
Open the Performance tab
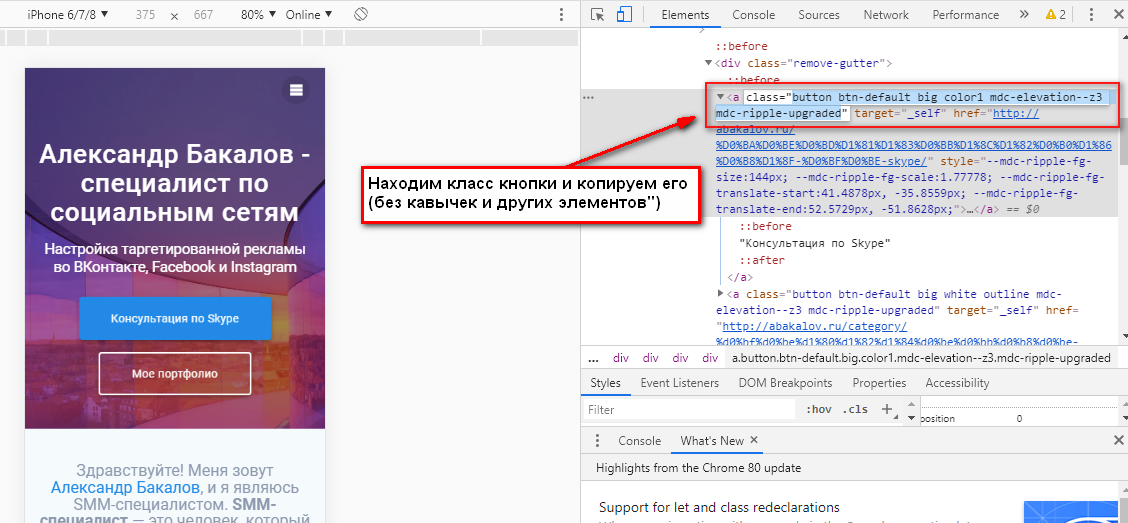pos(965,14)
